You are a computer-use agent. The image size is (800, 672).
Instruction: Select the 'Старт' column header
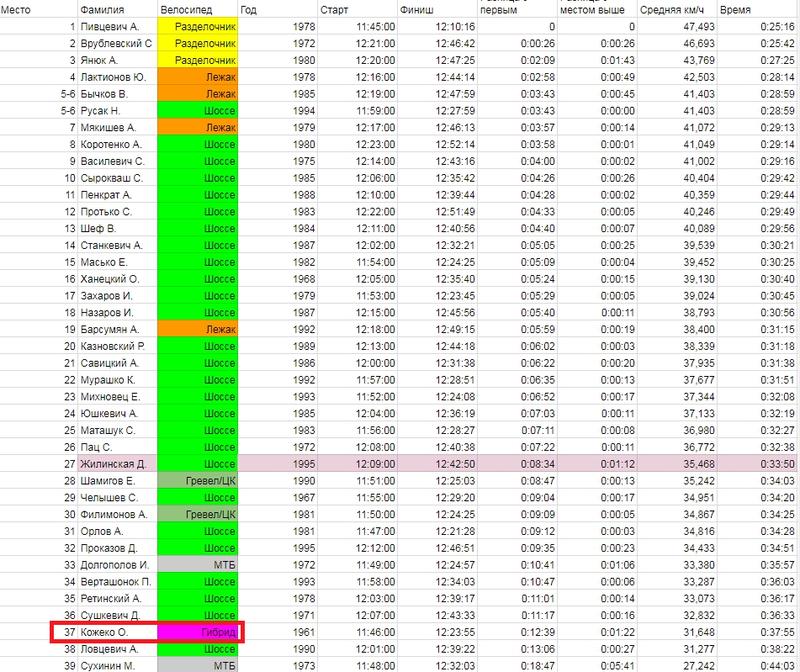(357, 9)
